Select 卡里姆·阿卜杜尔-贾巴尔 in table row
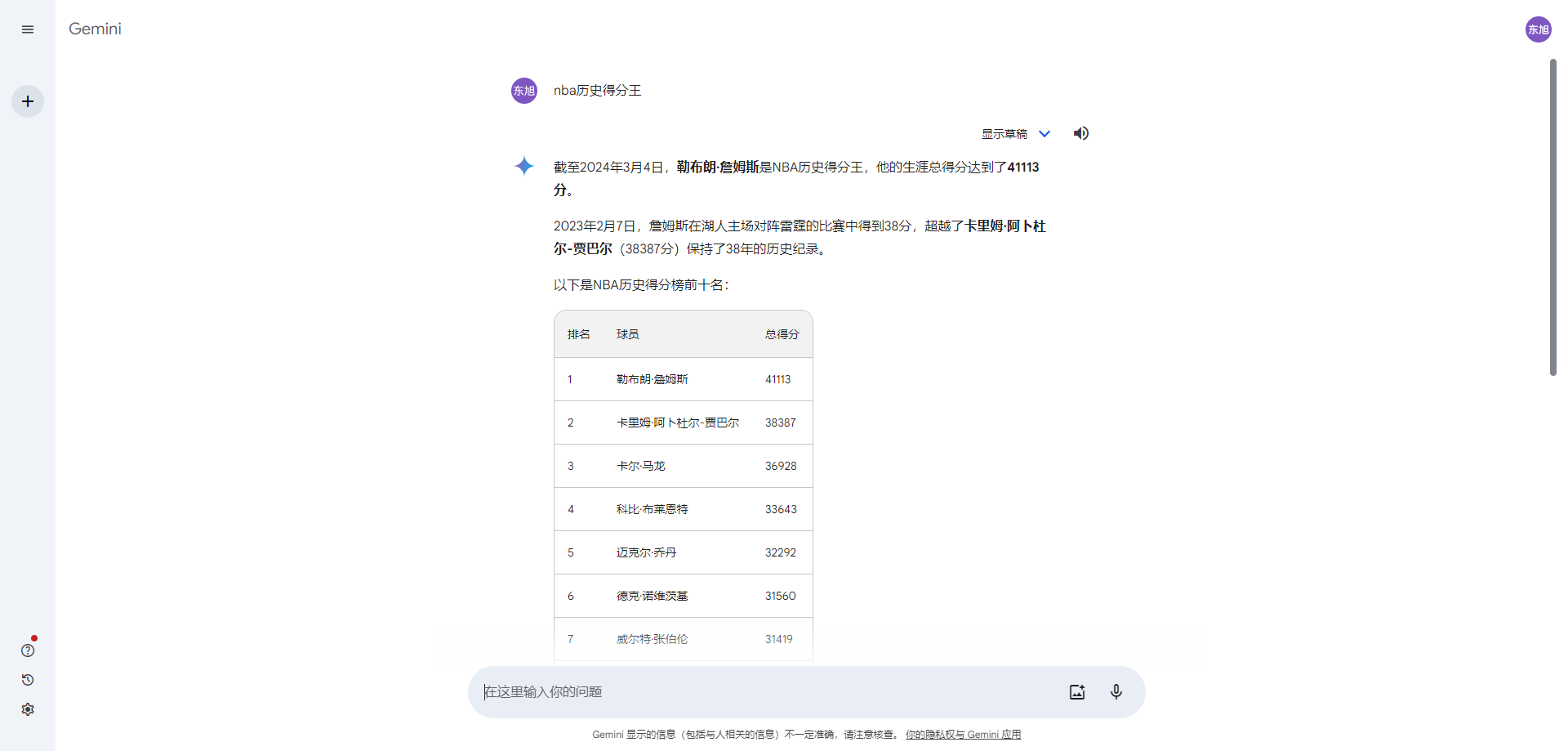Viewport: 1568px width, 751px height. [678, 422]
